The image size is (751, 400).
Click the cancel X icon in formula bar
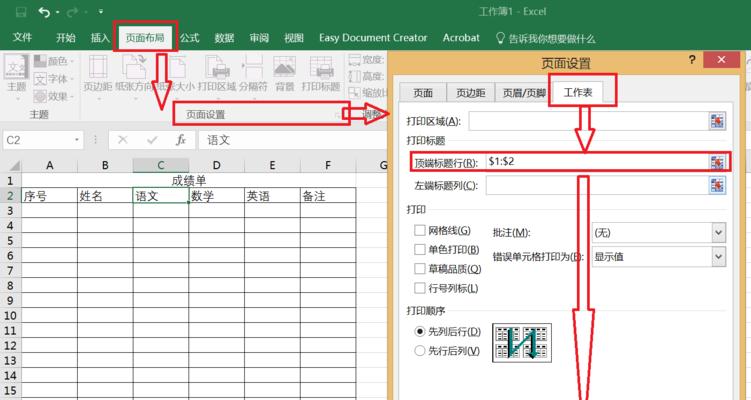pyautogui.click(x=123, y=140)
